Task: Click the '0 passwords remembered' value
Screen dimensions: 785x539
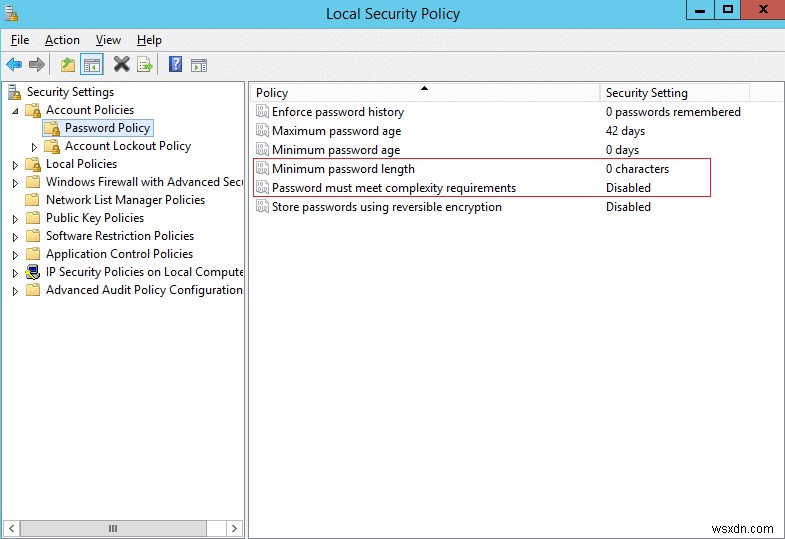Action: click(673, 112)
